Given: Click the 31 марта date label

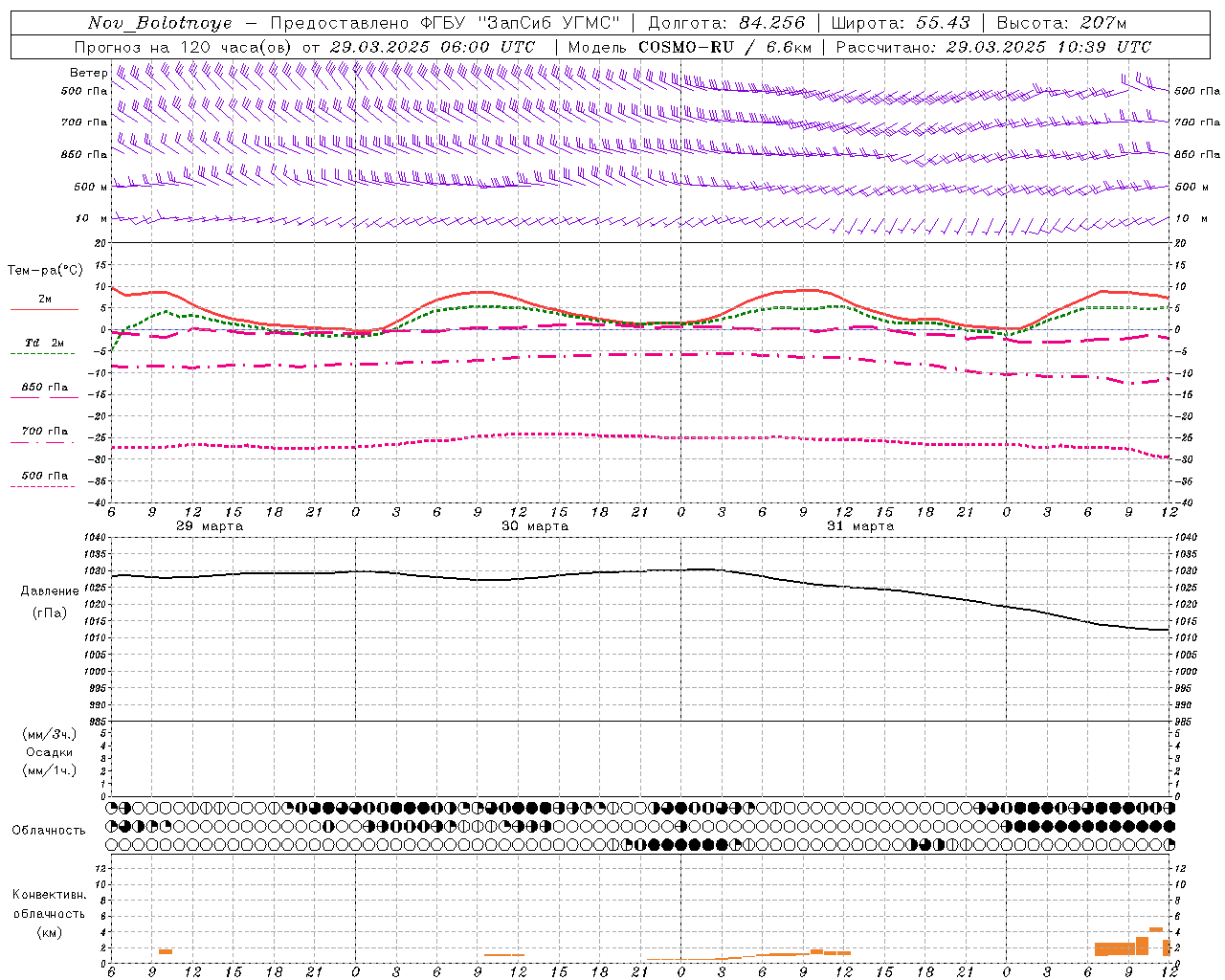Looking at the screenshot, I should click(860, 526).
